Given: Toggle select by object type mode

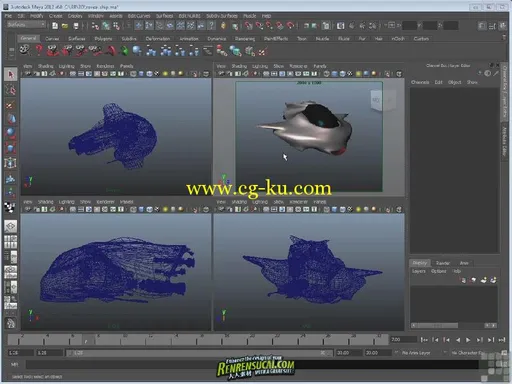Looking at the screenshot, I should click(106, 26).
